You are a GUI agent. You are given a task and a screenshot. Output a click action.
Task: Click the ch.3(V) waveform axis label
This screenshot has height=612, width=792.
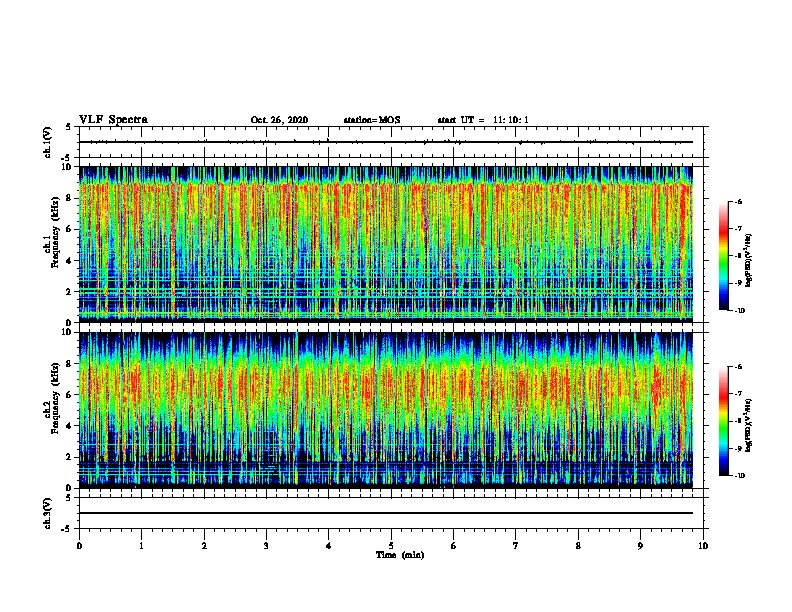click(x=47, y=513)
